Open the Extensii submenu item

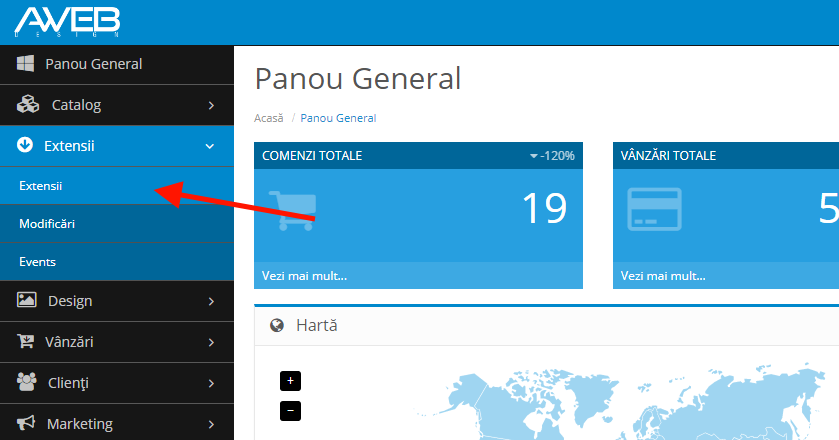click(41, 186)
